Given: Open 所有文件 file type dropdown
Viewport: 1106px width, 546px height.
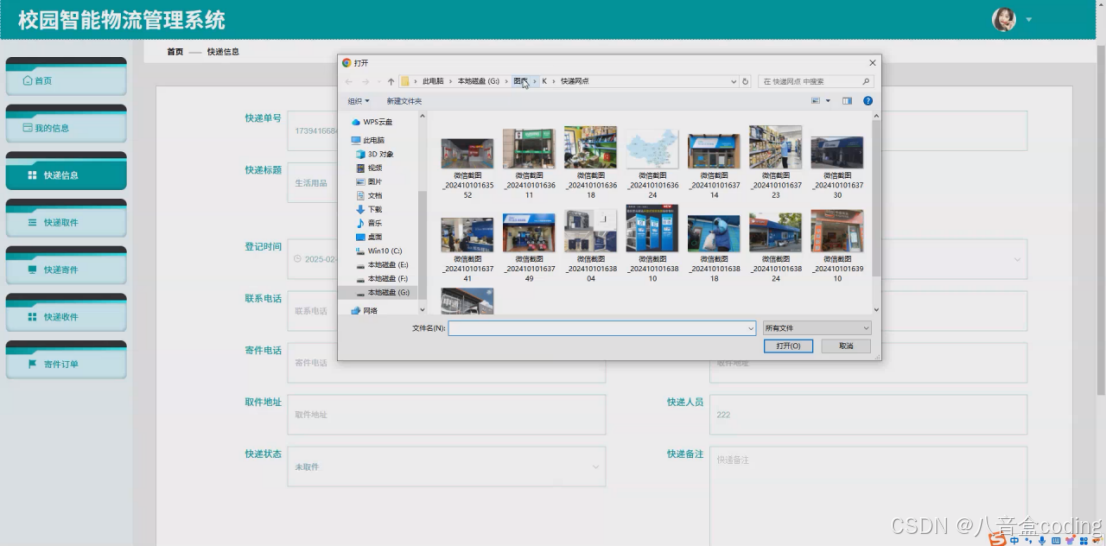Looking at the screenshot, I should [817, 328].
